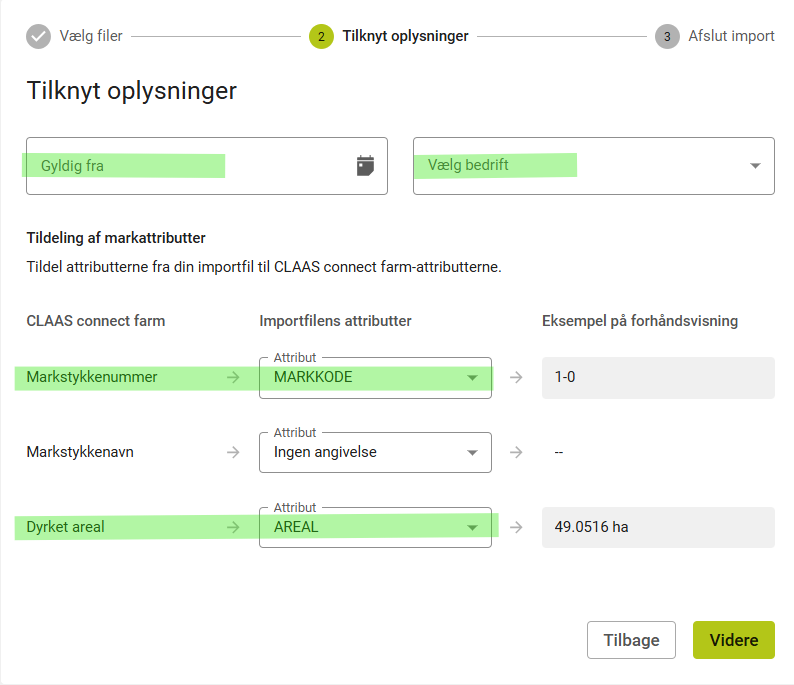Viewport: 794px width, 685px height.
Task: Click the step 2 circle icon
Action: click(x=321, y=37)
